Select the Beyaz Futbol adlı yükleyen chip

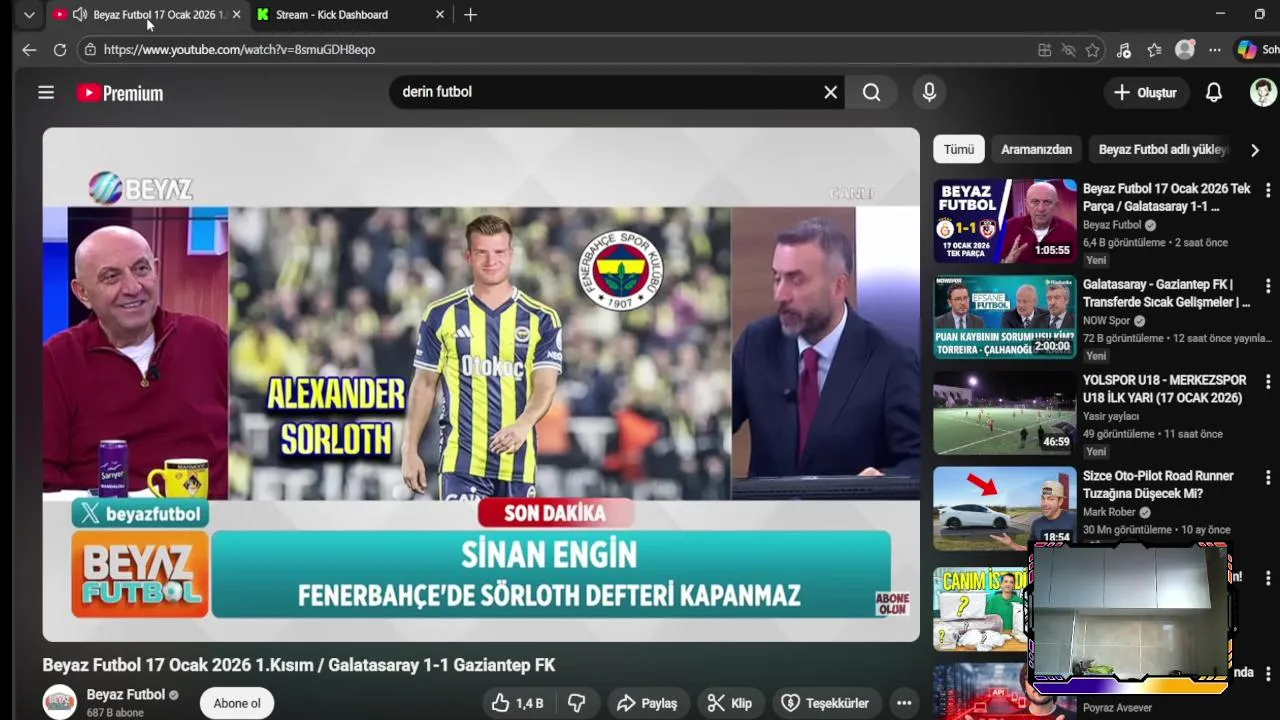pos(1162,149)
